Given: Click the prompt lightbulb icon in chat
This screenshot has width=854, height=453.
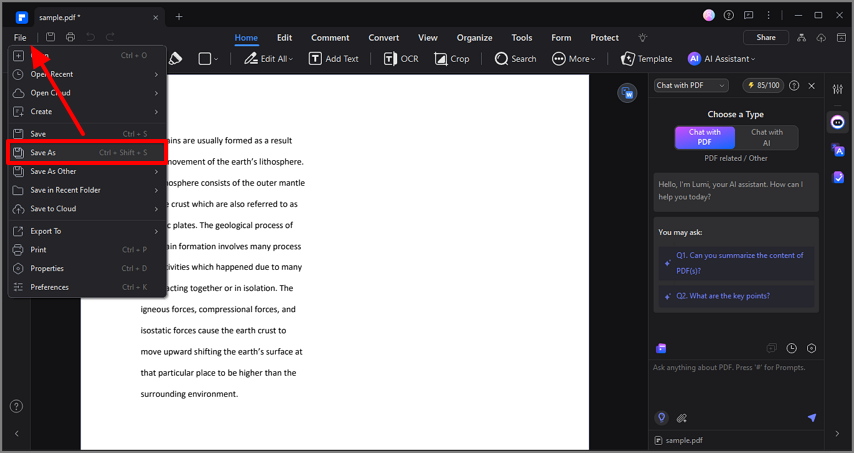Looking at the screenshot, I should 661,418.
